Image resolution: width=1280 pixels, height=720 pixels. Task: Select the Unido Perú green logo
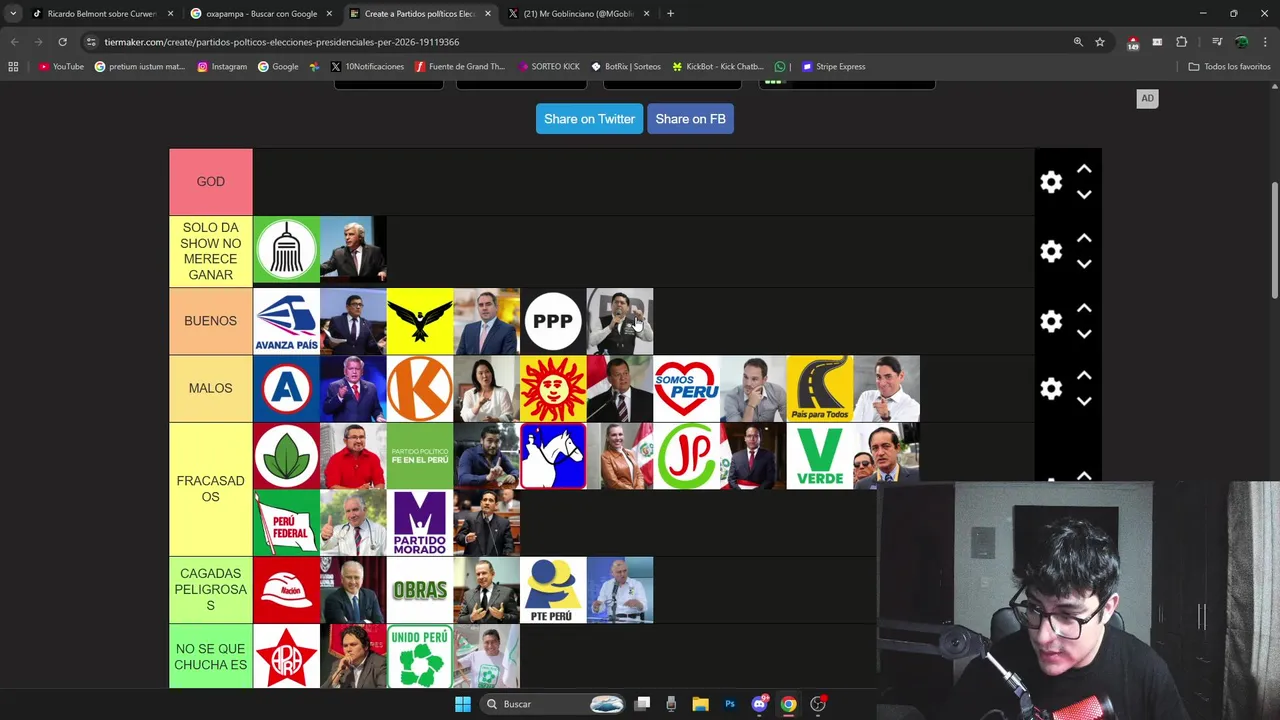420,657
